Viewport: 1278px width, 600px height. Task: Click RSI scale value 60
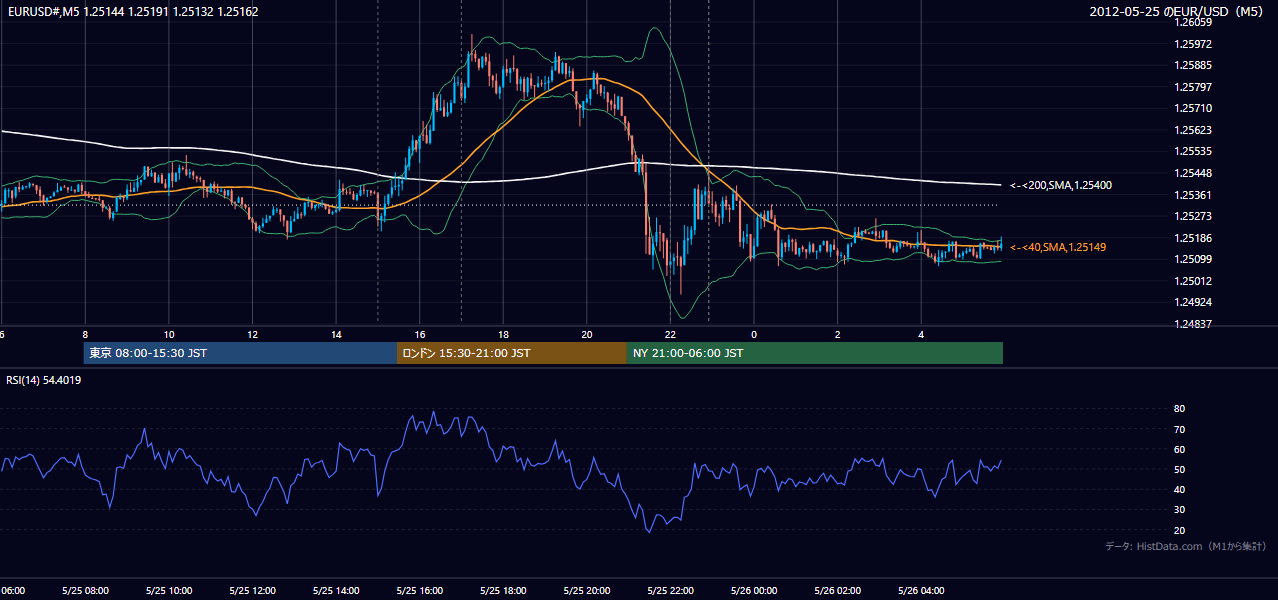[x=1179, y=449]
